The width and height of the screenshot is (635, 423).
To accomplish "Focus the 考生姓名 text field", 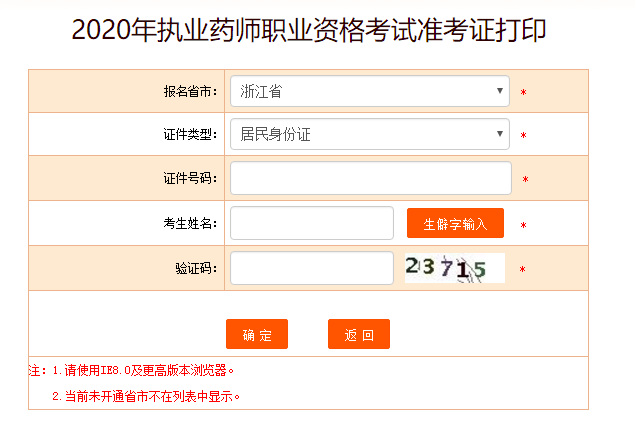I will coord(312,223).
